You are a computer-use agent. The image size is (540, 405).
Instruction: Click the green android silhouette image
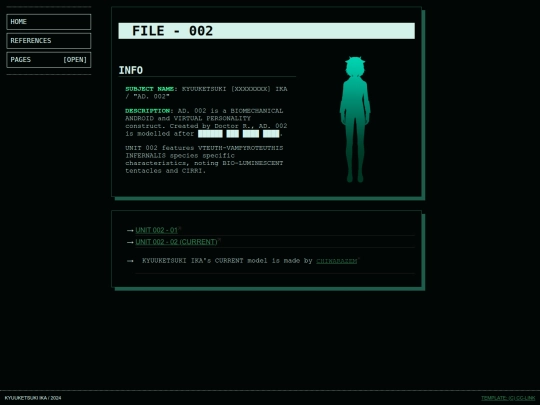(x=355, y=119)
